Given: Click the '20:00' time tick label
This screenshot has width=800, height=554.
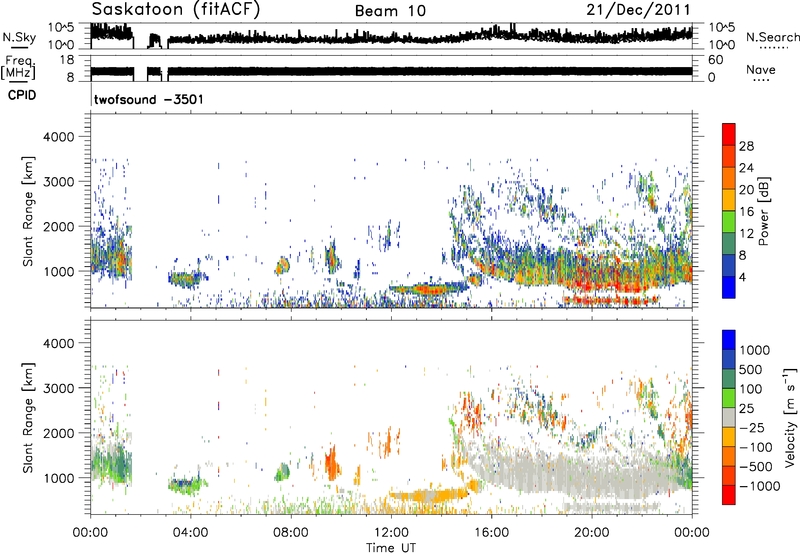Looking at the screenshot, I should (x=591, y=533).
